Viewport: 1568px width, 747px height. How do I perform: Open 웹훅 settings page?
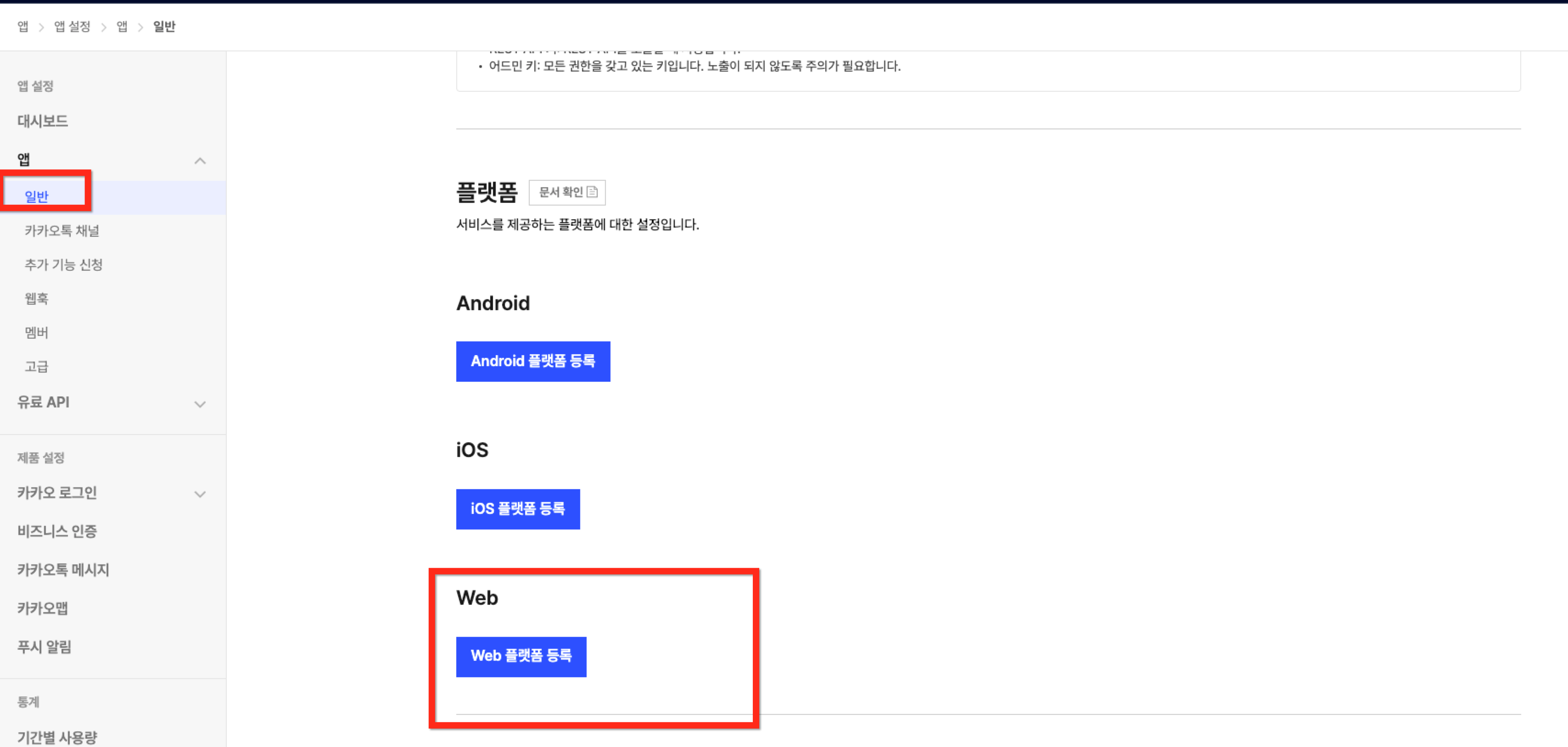(x=37, y=299)
